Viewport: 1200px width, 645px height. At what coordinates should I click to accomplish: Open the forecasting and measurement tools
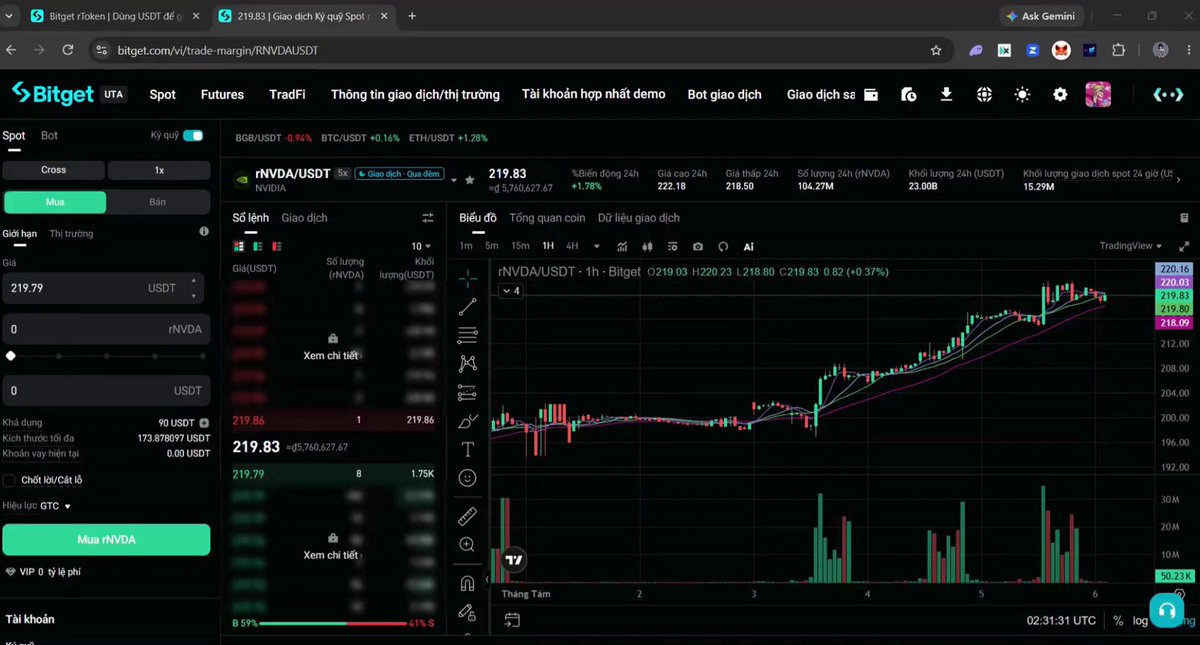pos(467,392)
